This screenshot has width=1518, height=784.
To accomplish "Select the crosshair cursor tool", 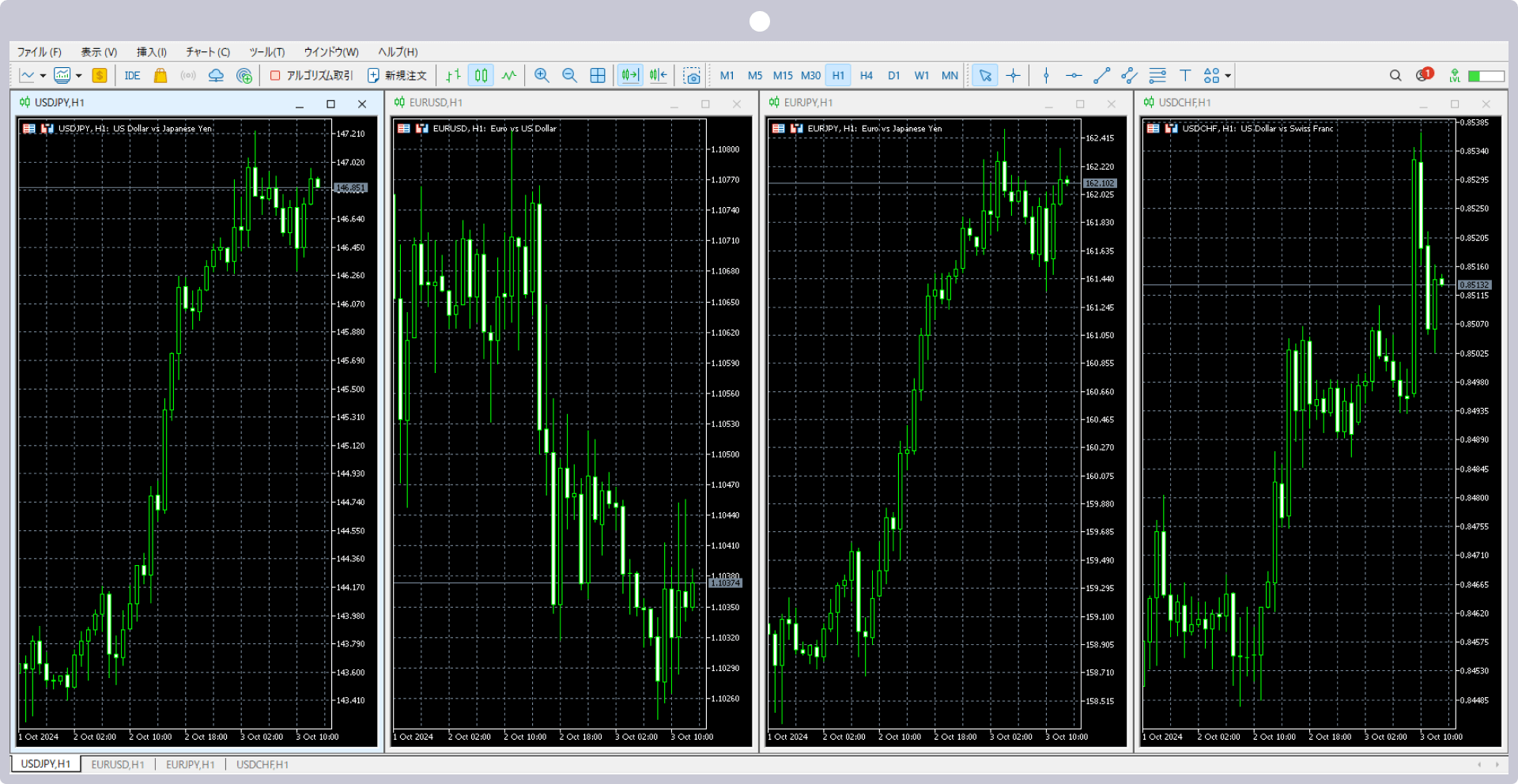I will (x=1013, y=76).
